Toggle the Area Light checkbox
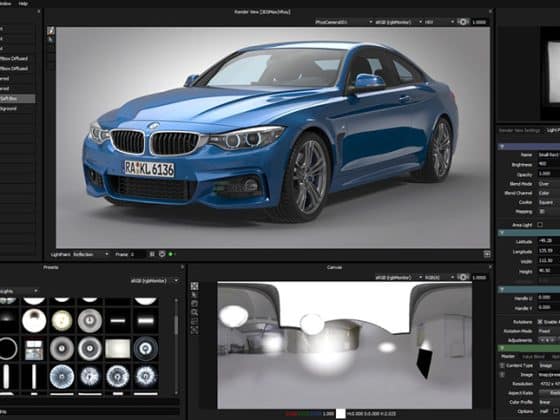Viewport: 560px width, 420px height. tap(540, 225)
